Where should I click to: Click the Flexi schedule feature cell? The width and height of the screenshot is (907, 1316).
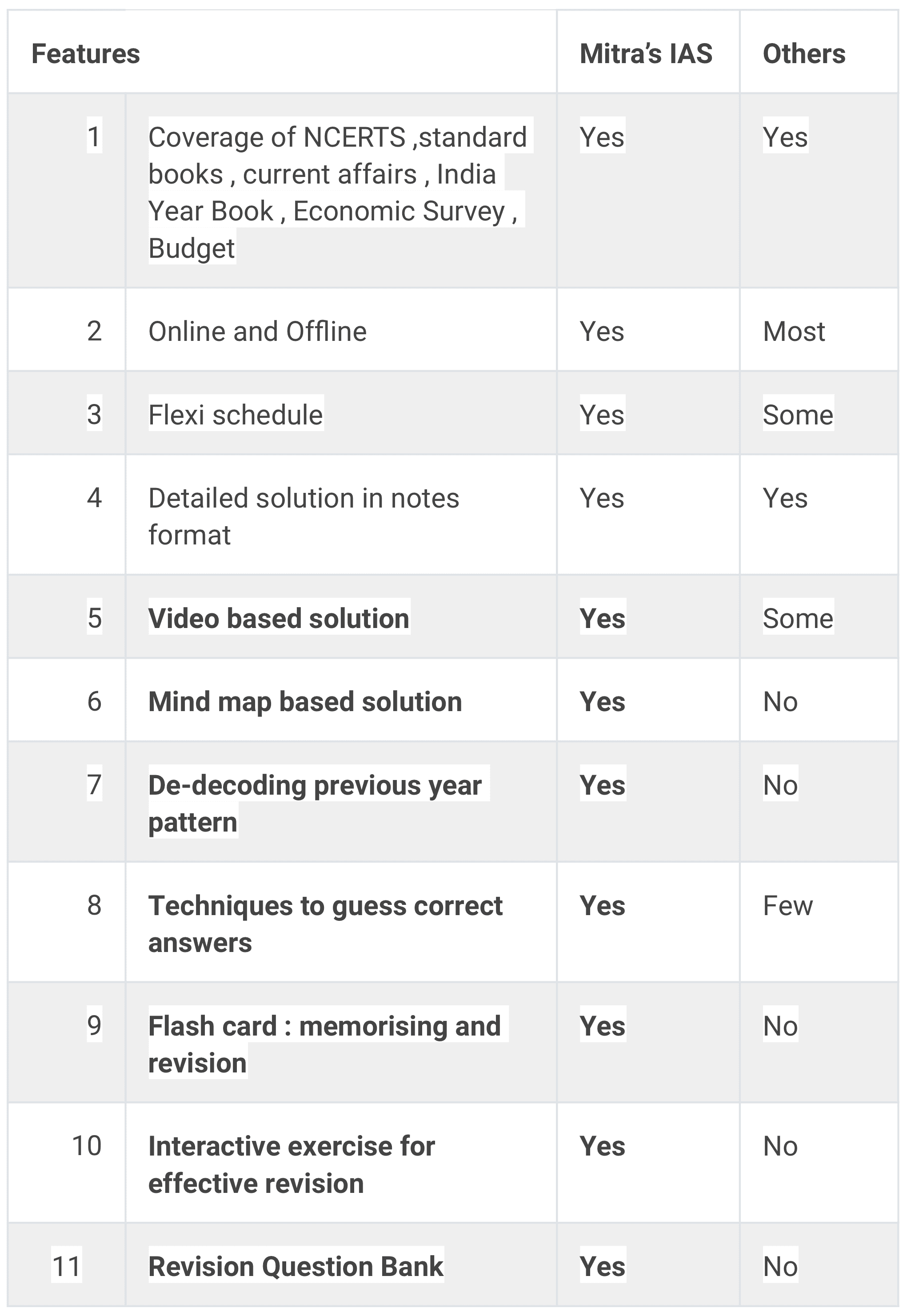click(235, 414)
